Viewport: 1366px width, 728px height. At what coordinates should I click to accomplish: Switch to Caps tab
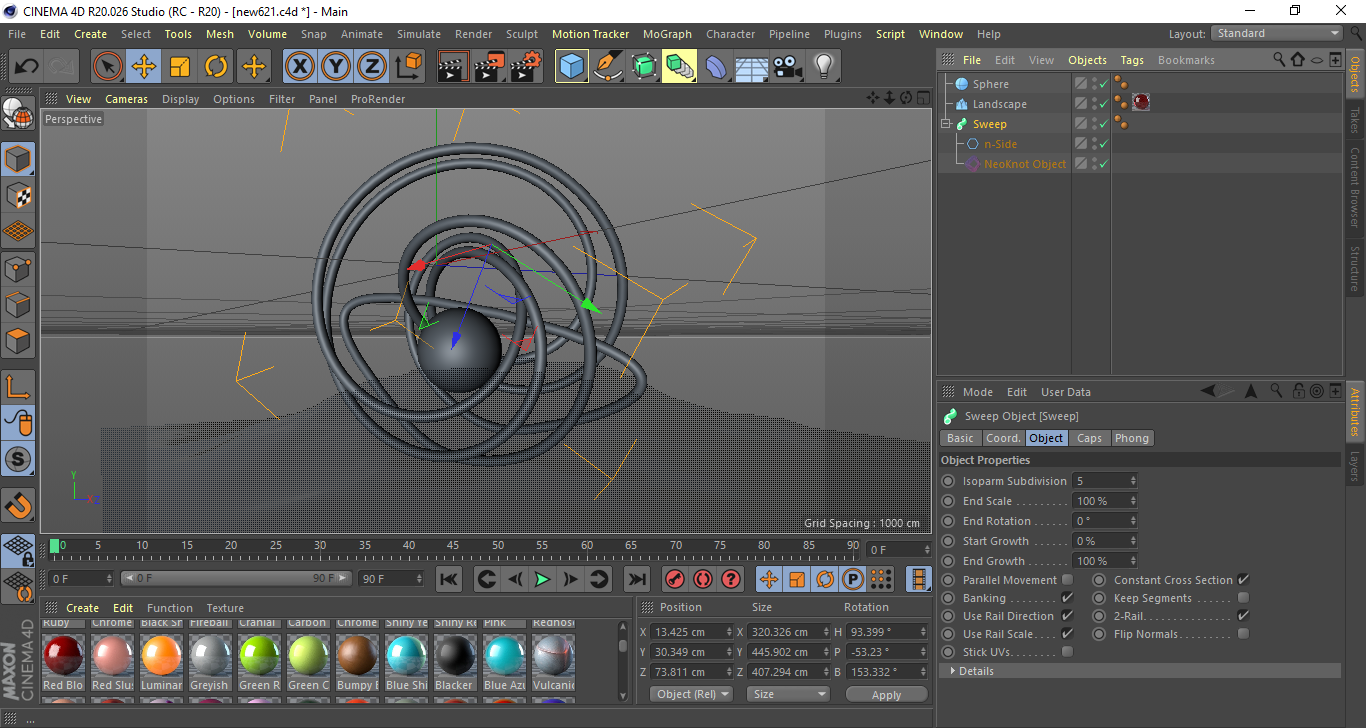(x=1089, y=438)
